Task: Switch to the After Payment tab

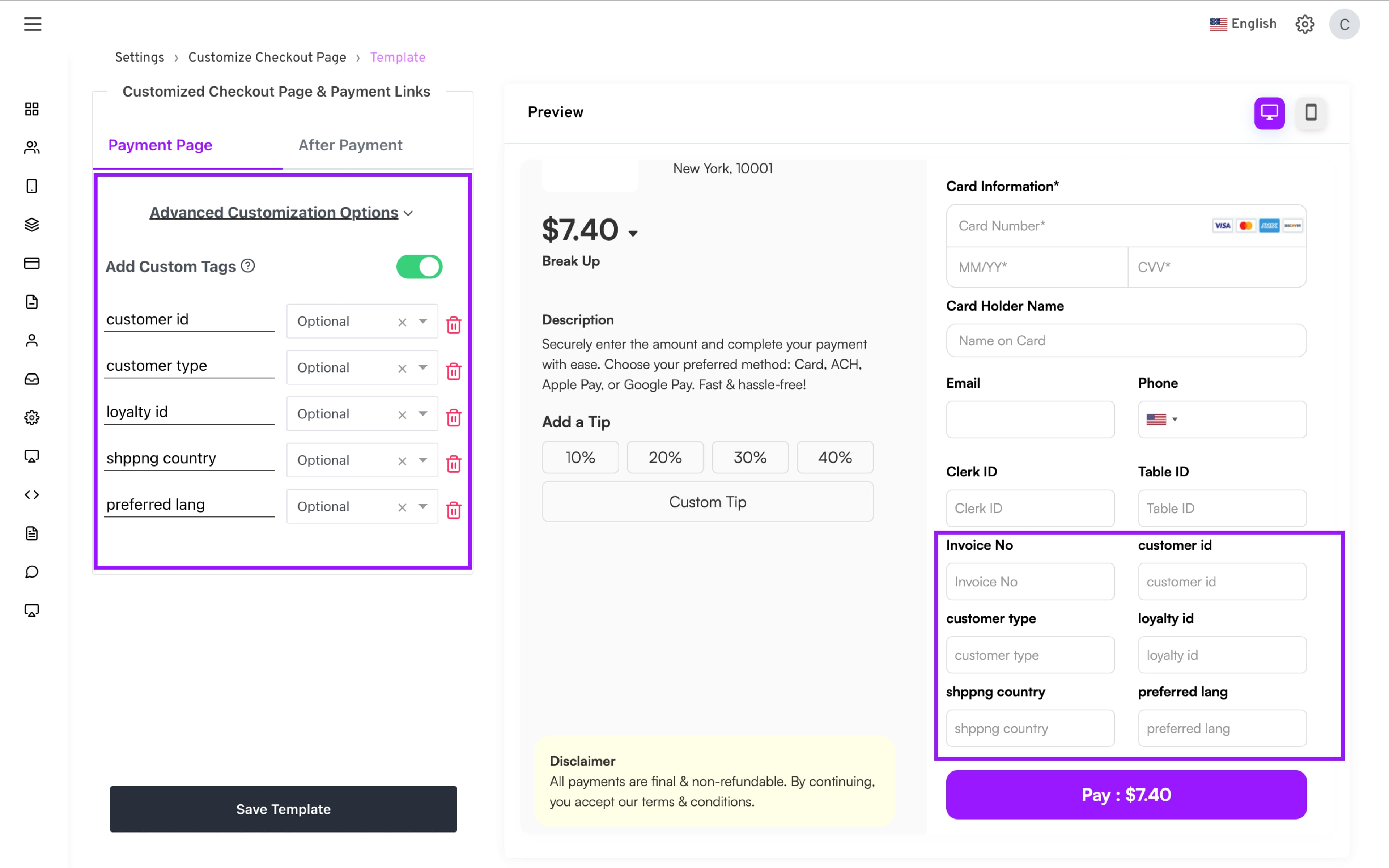Action: (x=350, y=145)
